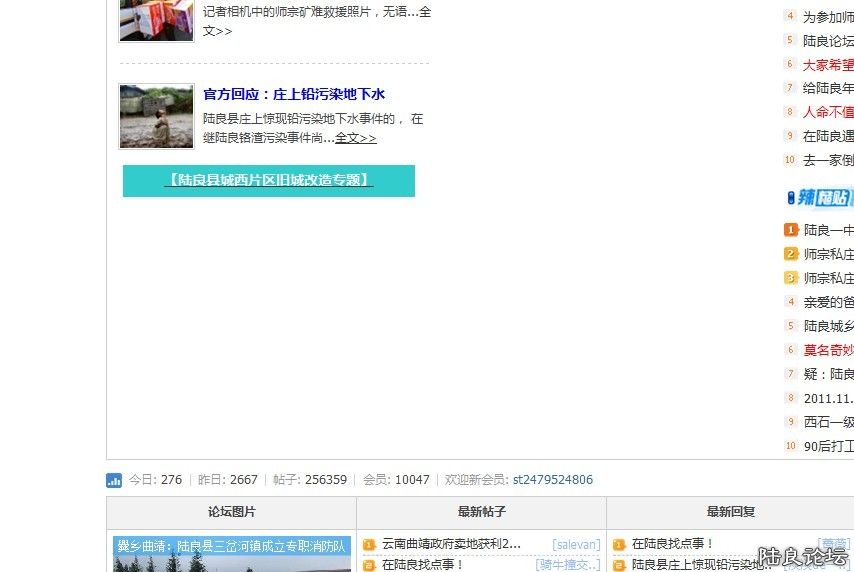Click the rank 2 badge beside 师宗私庄
Screen dimensions: 854x572
pos(791,254)
